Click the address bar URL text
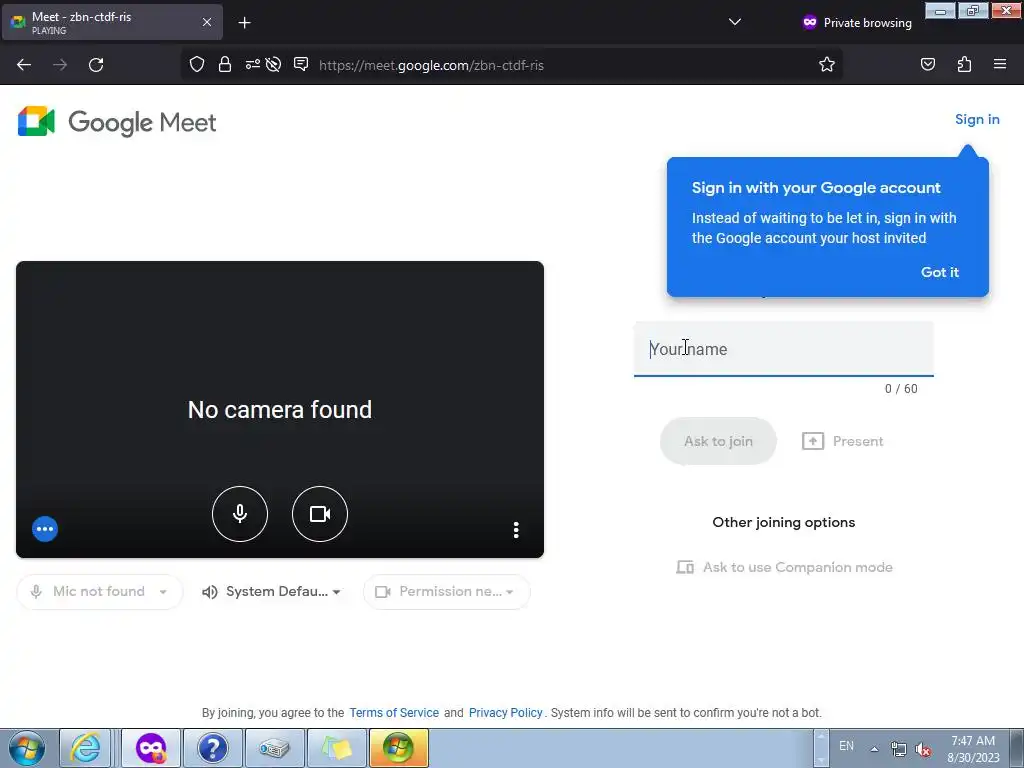The width and height of the screenshot is (1024, 768). click(x=431, y=65)
